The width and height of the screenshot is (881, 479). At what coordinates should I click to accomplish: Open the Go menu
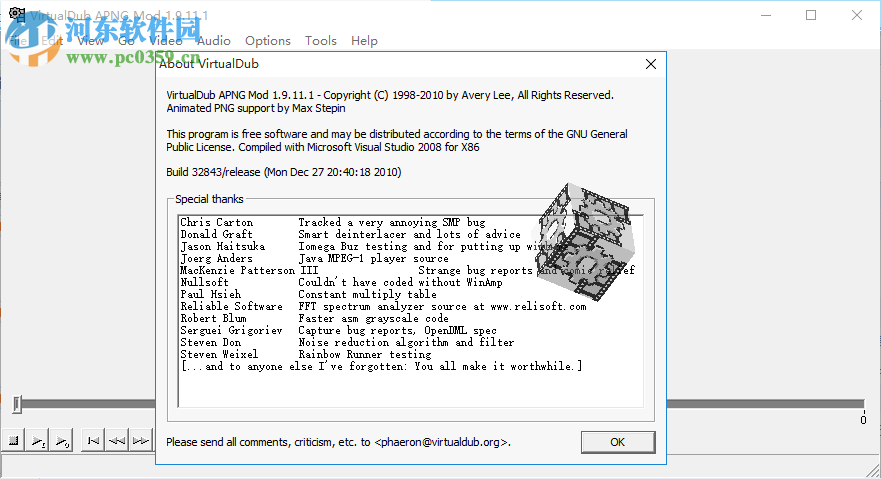coord(126,41)
